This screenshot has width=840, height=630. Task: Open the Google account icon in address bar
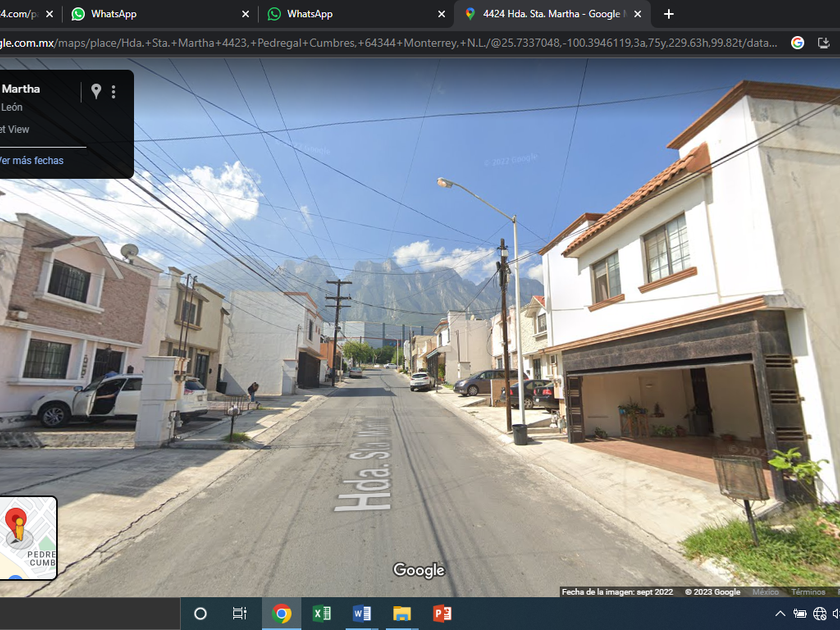797,43
